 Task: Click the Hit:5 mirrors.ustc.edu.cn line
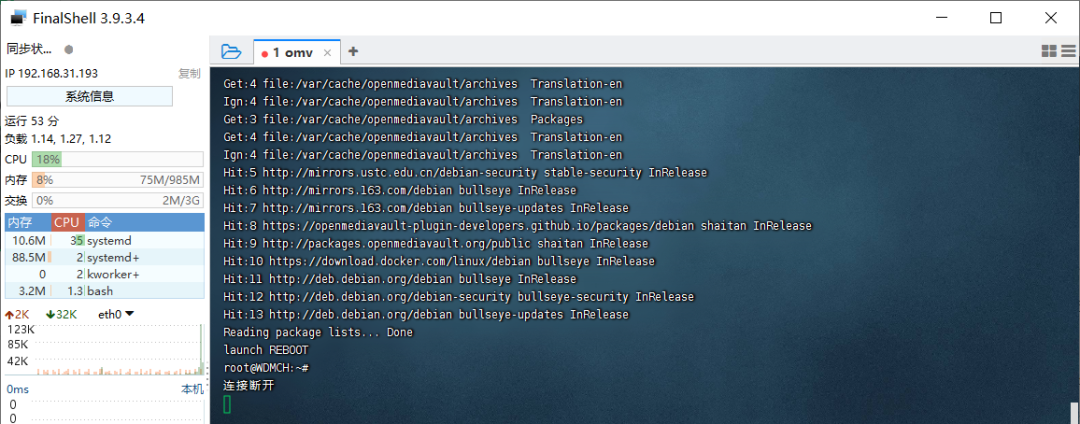[465, 172]
